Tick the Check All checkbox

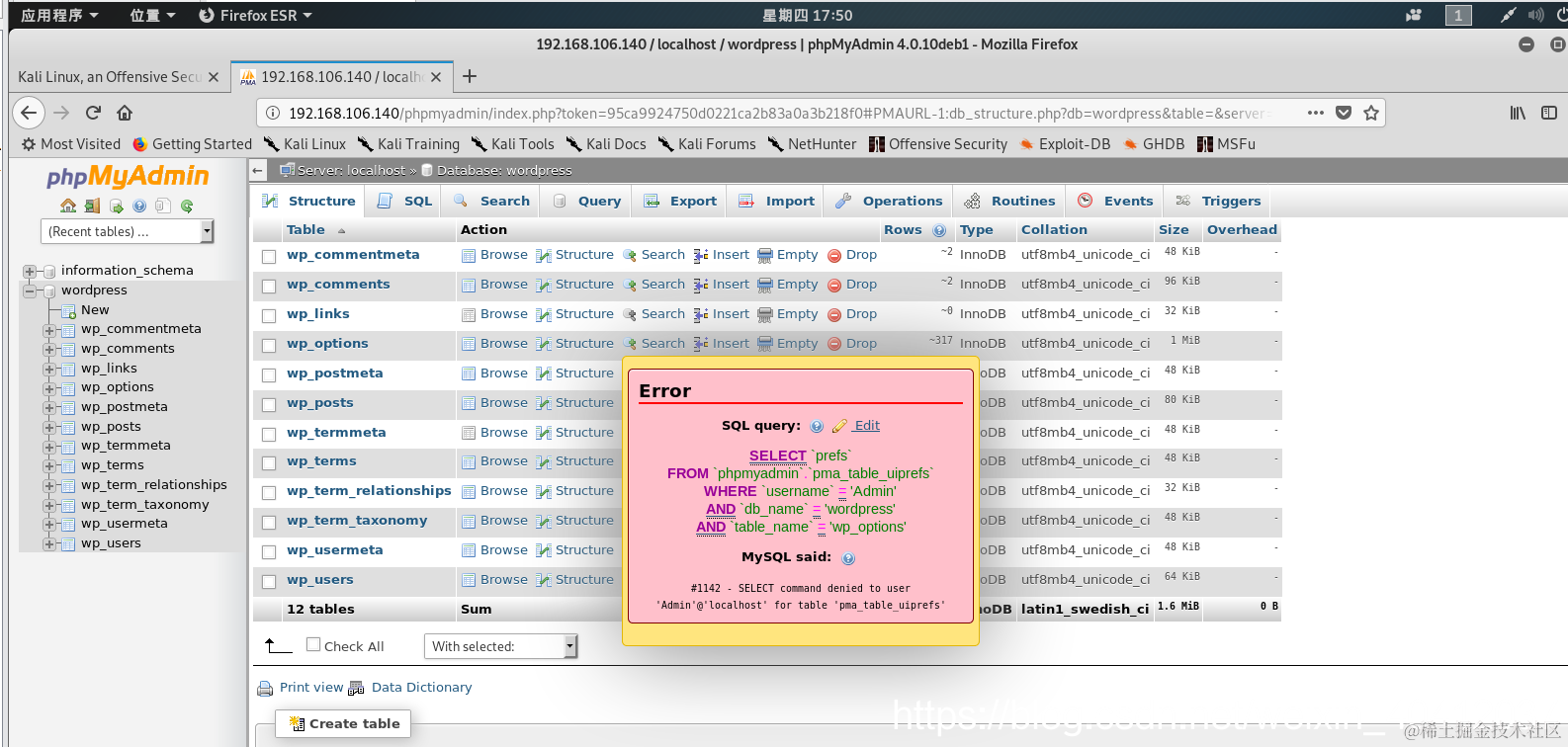[313, 644]
